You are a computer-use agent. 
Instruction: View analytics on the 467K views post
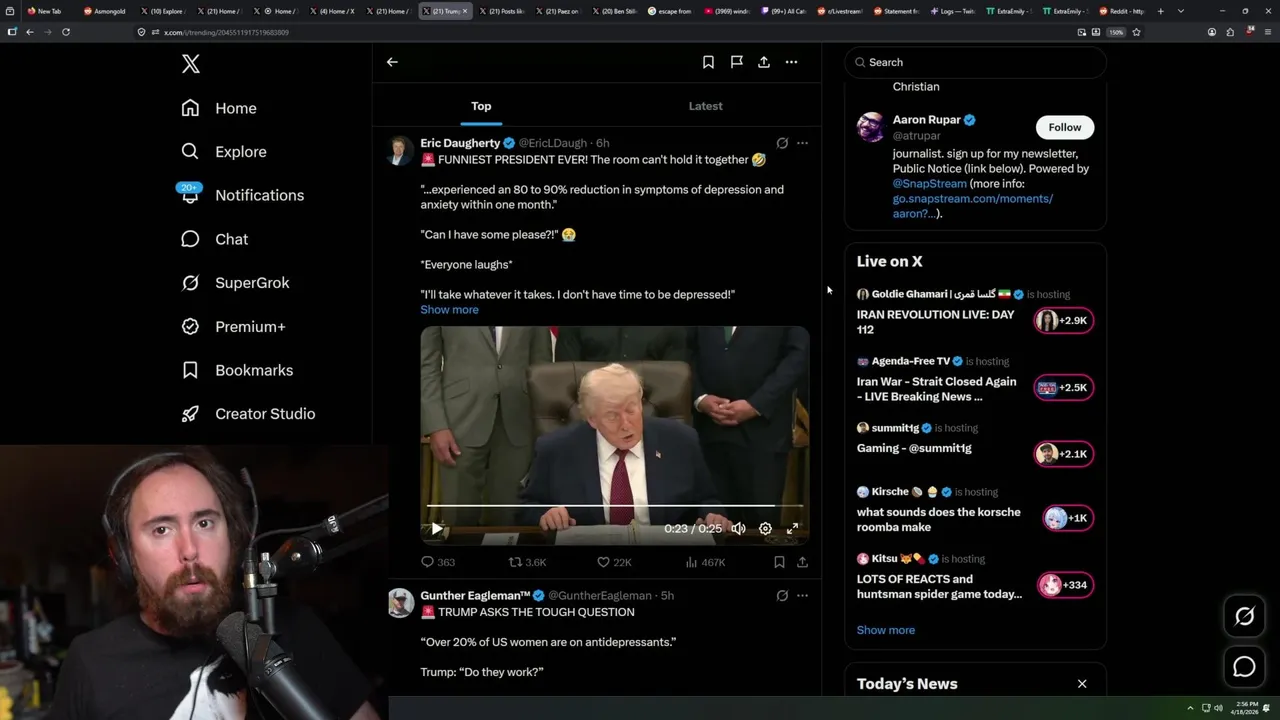pos(704,563)
